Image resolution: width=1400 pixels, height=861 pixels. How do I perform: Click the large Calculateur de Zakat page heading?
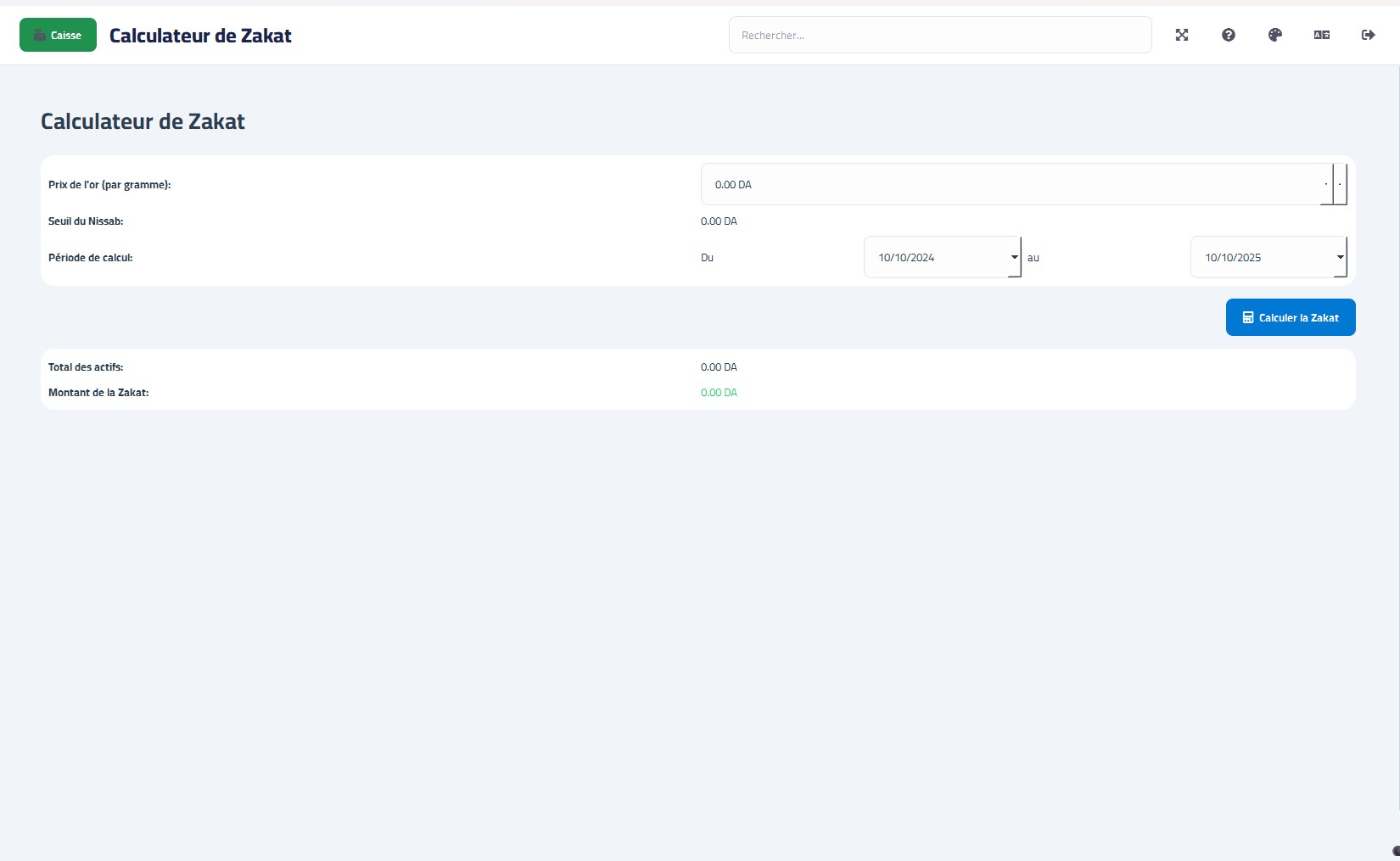(143, 121)
